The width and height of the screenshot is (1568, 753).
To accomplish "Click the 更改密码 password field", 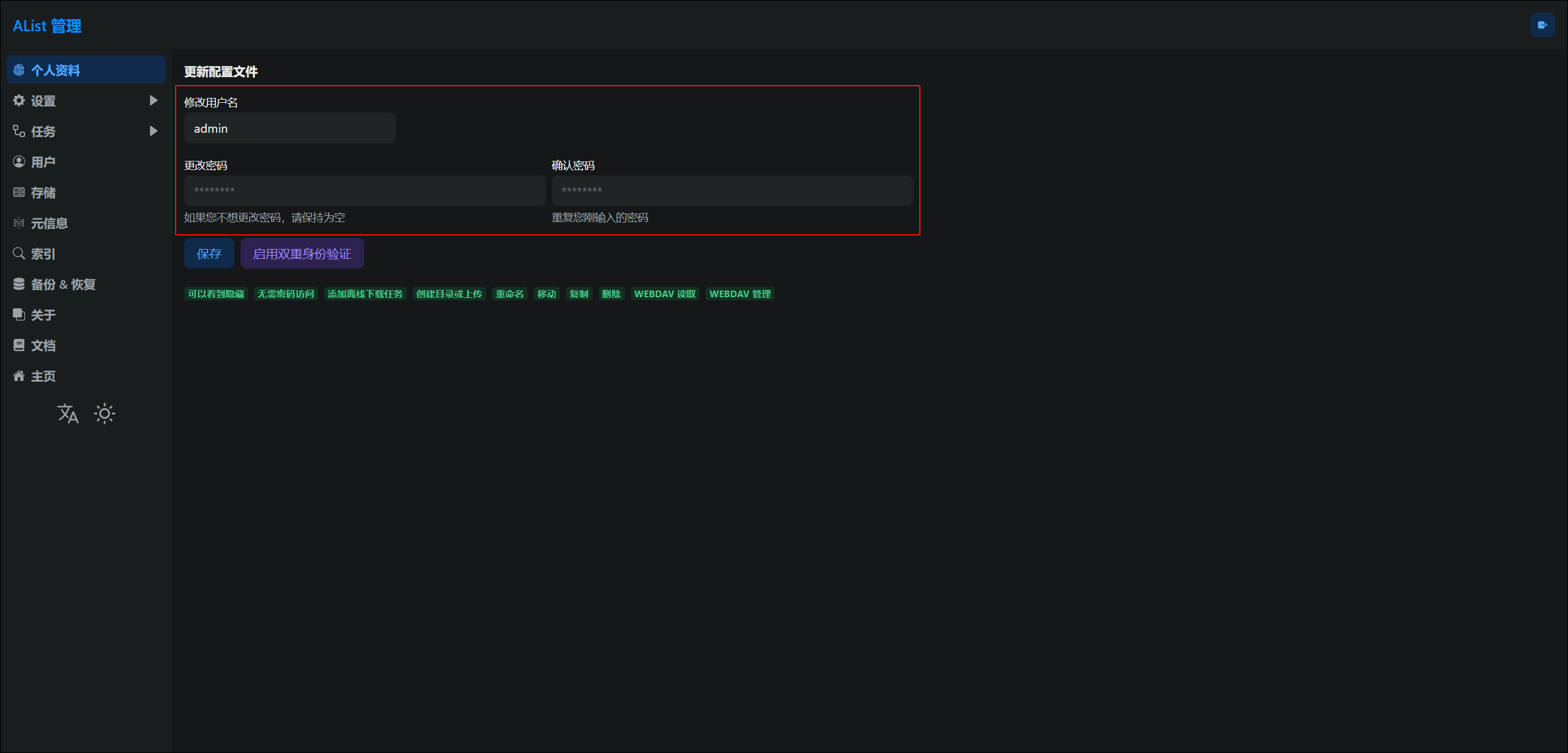I will tap(364, 191).
